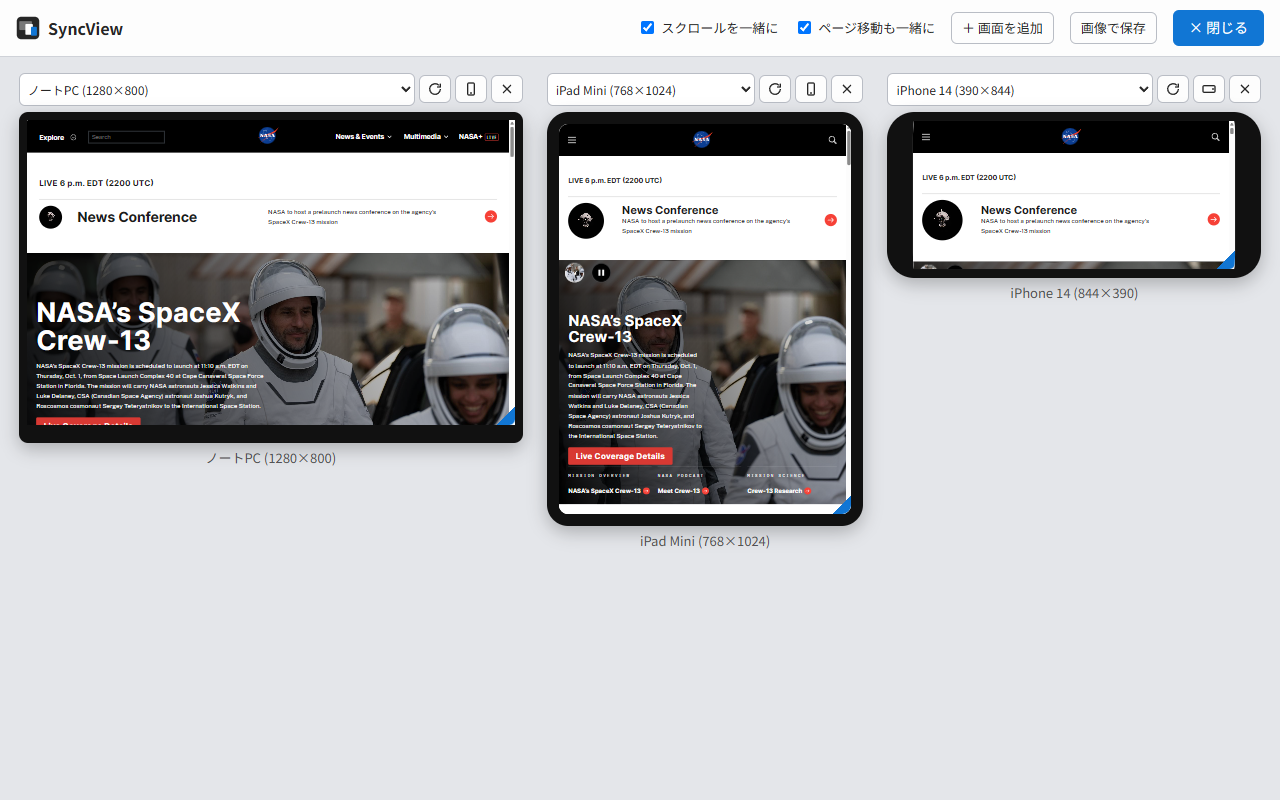Remove the iPad Mini preview panel
The image size is (1280, 800).
pos(847,89)
